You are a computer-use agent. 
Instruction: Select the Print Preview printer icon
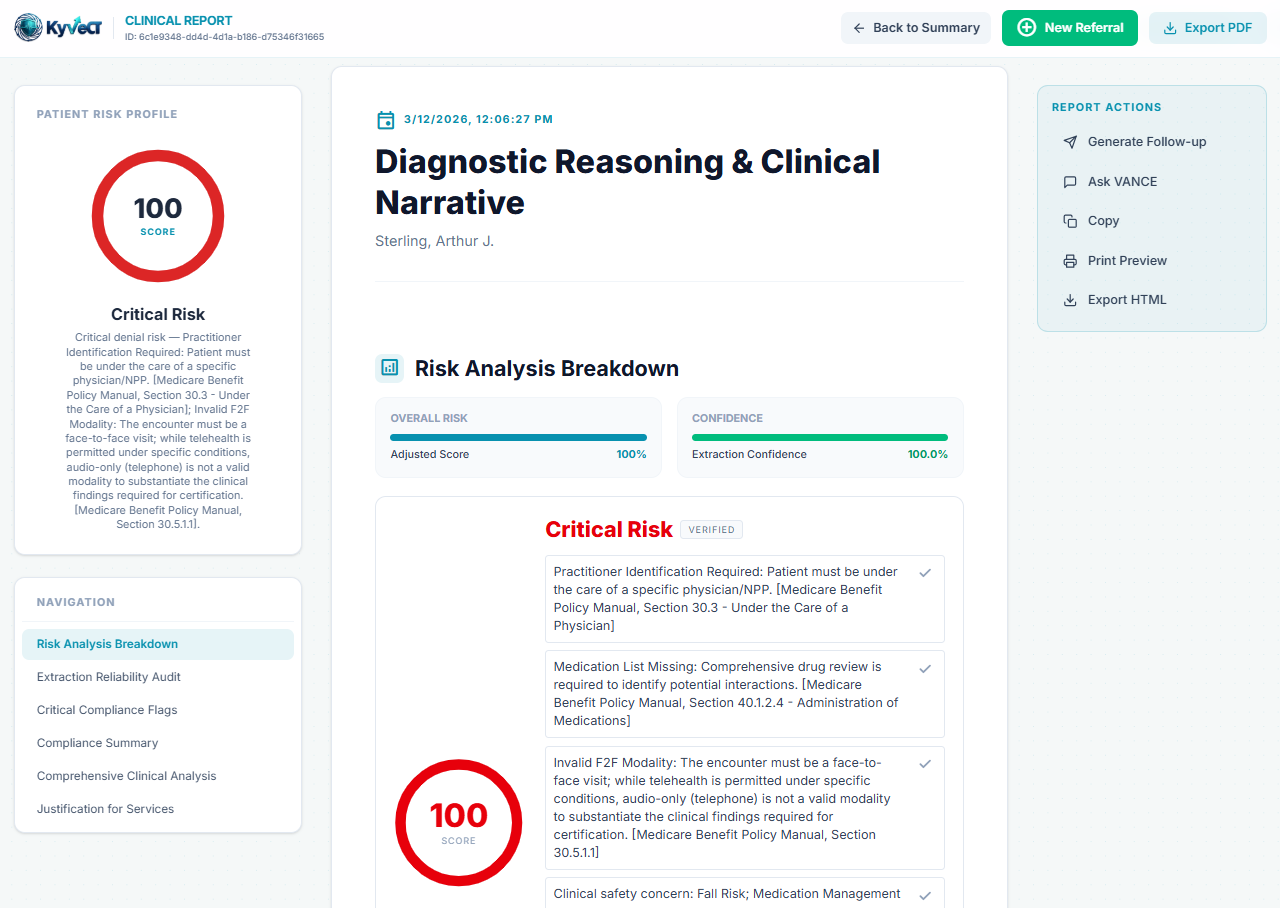pyautogui.click(x=1069, y=260)
